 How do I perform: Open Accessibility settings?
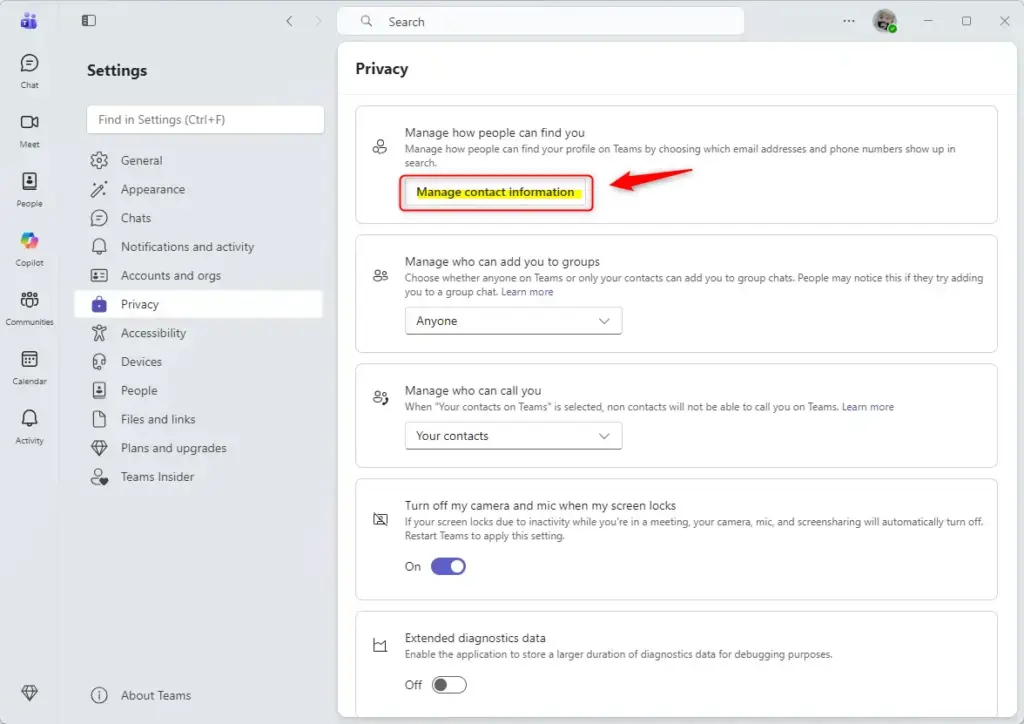coord(199,333)
